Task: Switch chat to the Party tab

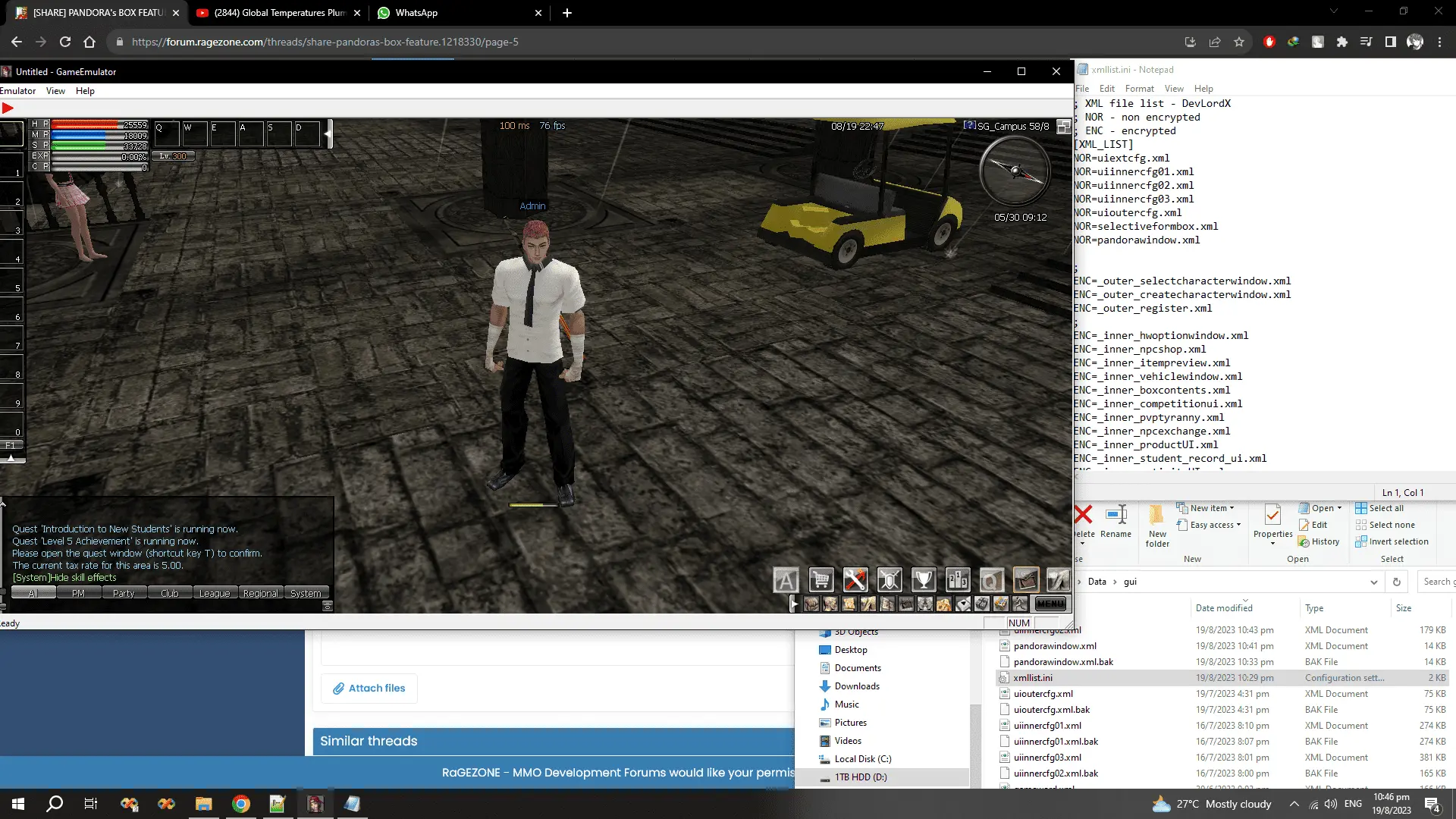Action: point(124,593)
